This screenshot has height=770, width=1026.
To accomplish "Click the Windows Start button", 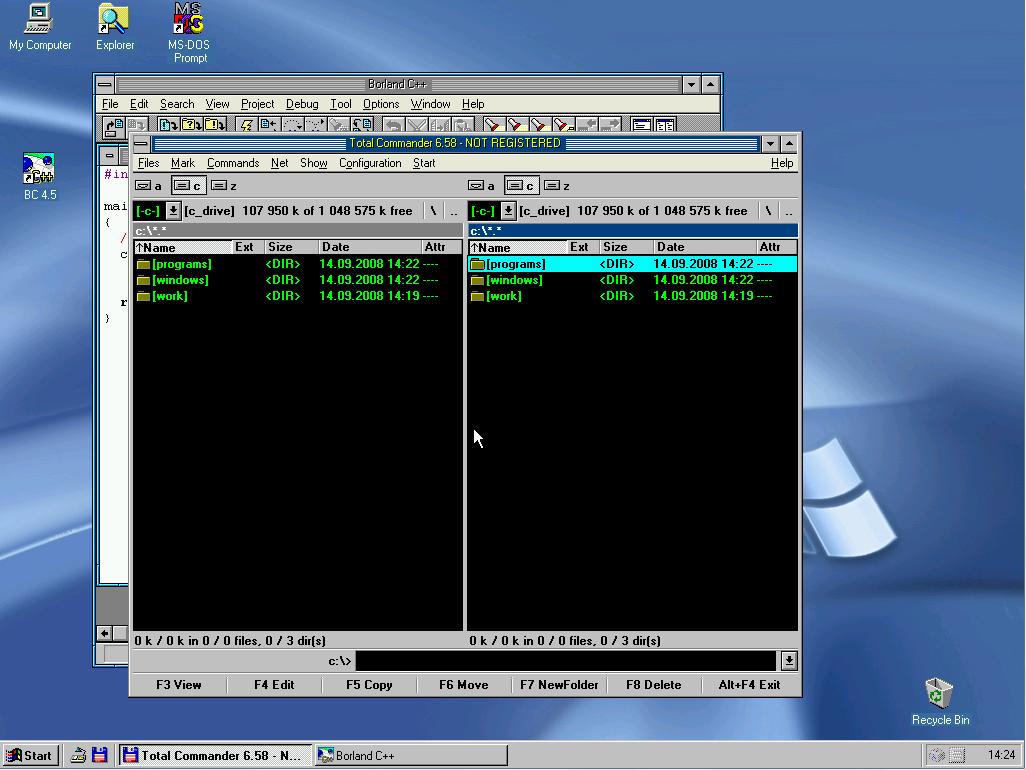I will [x=29, y=756].
